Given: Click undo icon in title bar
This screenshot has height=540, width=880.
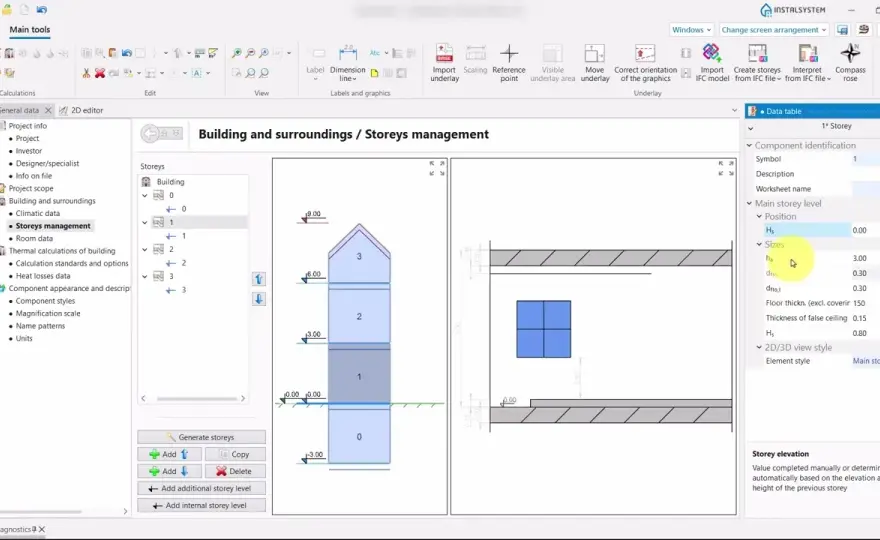Looking at the screenshot, I should (x=42, y=10).
